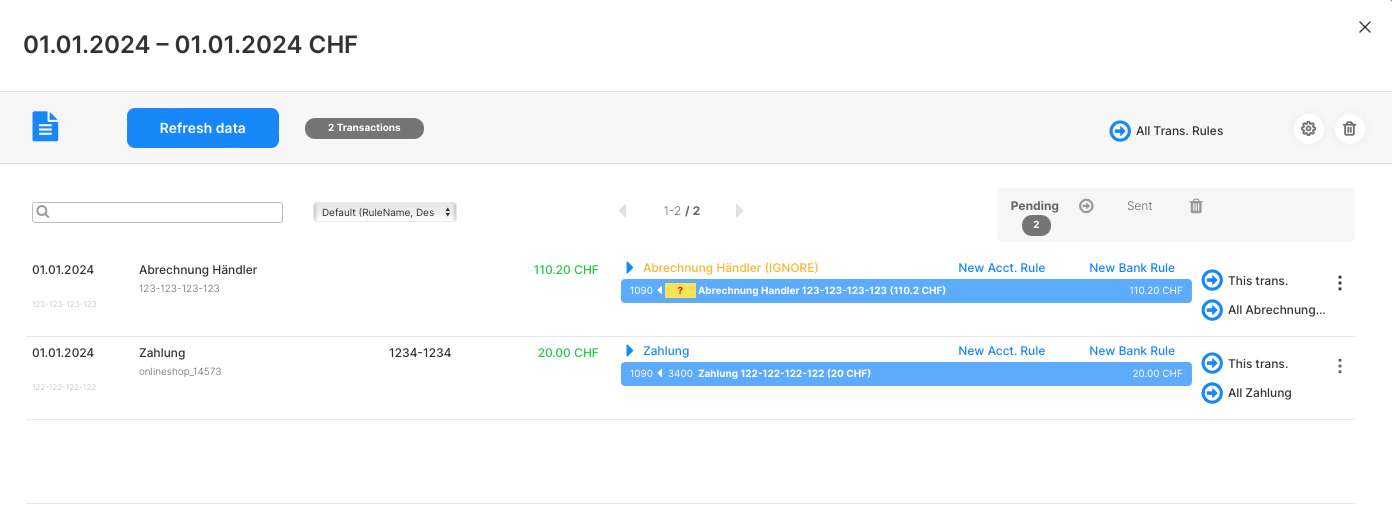
Task: Switch to the Pending tab
Action: (x=1035, y=206)
